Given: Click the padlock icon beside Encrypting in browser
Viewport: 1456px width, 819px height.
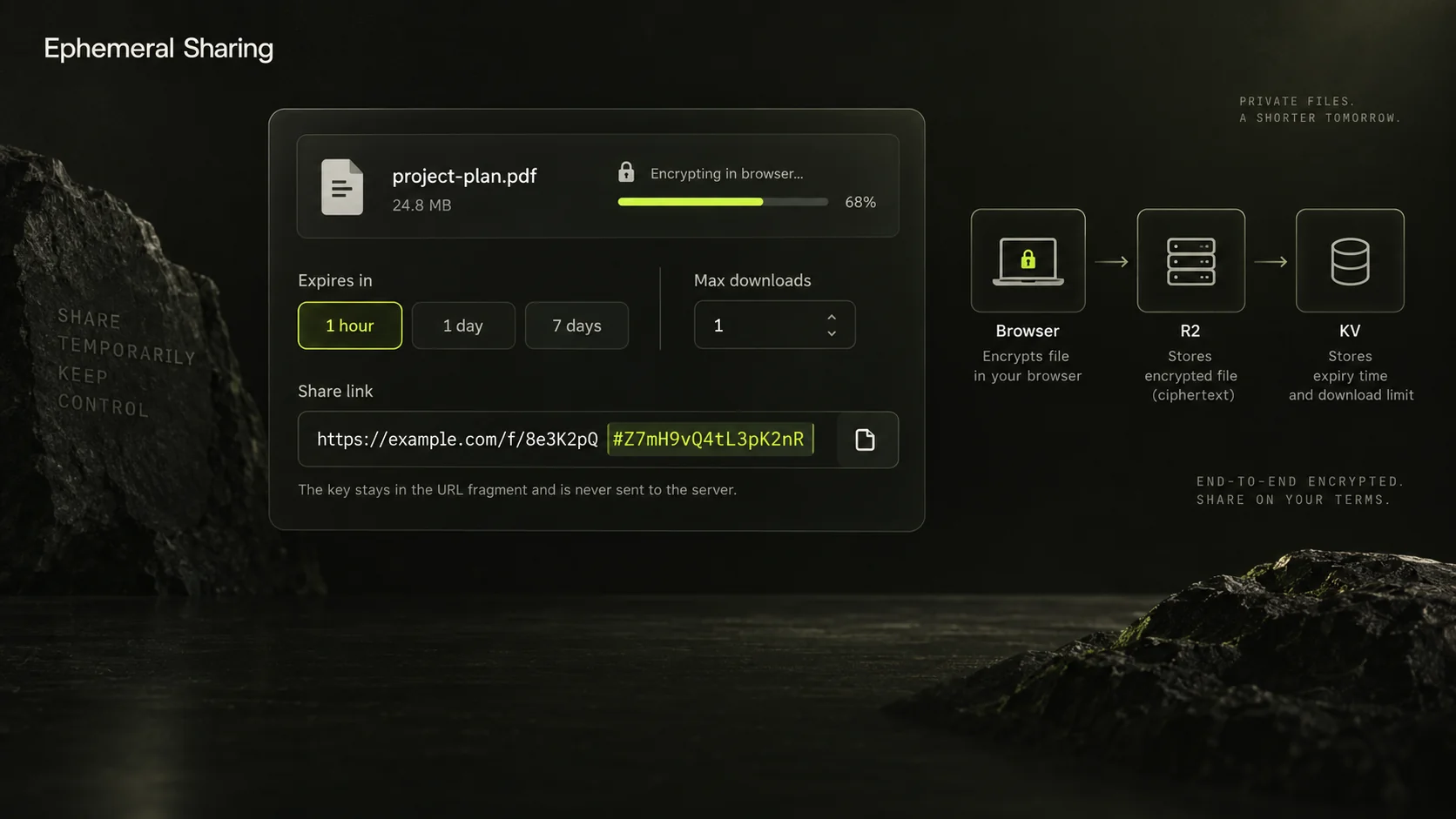Looking at the screenshot, I should [x=626, y=171].
